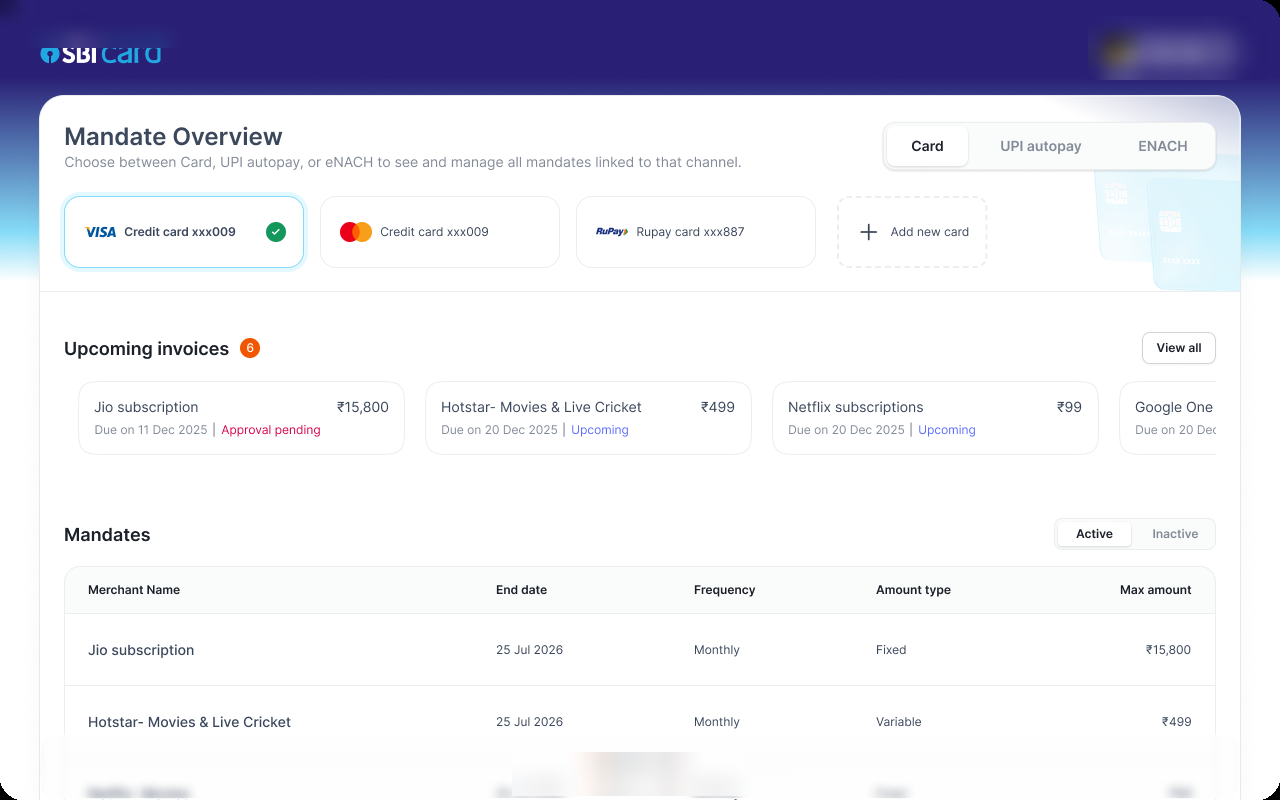Click the Visa logo on first card
The image size is (1280, 800).
click(101, 232)
